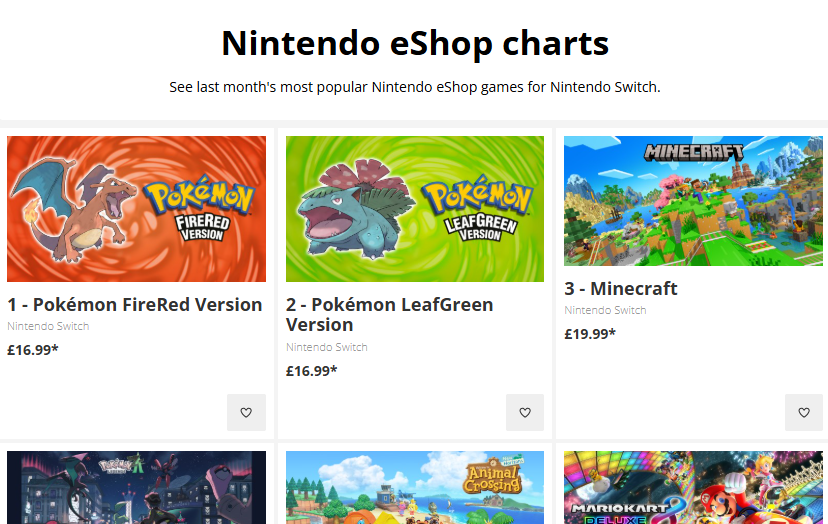Go to the '3 - Minecraft' title link

[x=621, y=289]
